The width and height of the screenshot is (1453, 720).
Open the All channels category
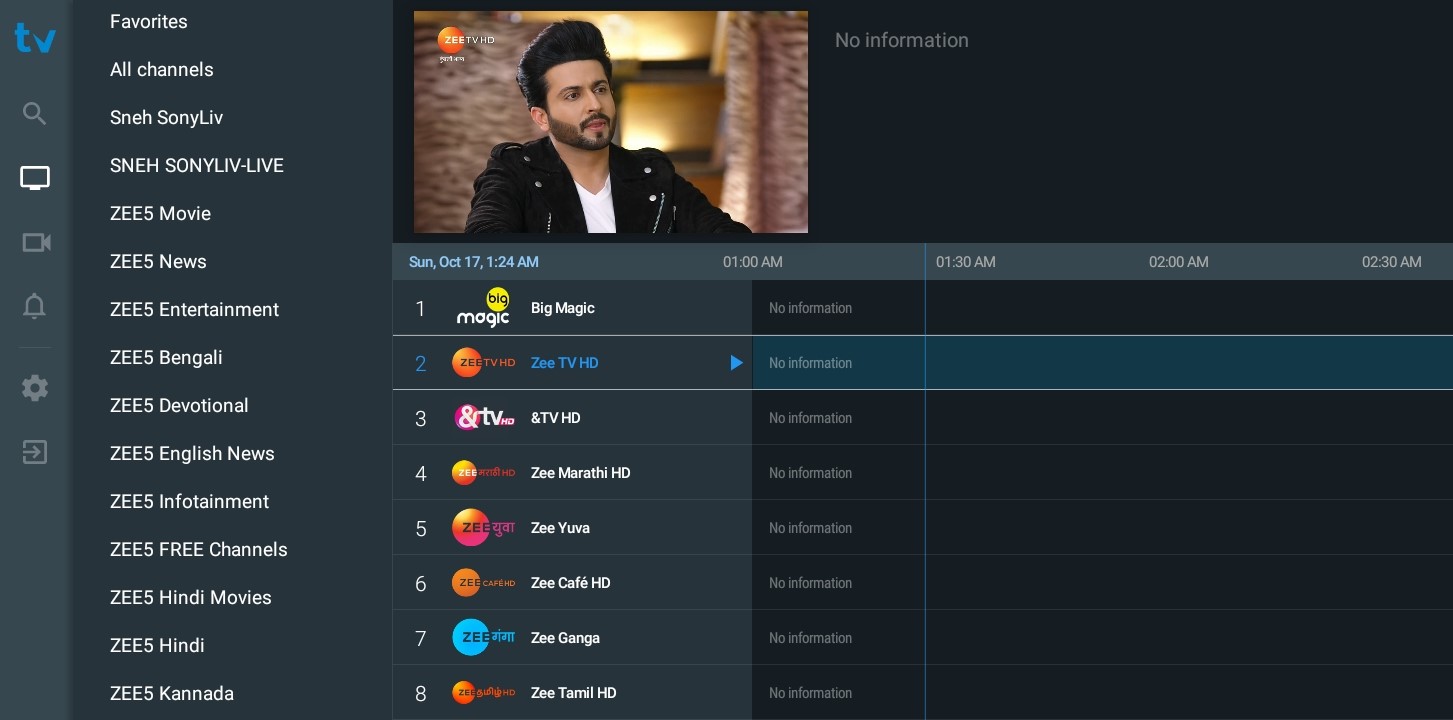(162, 69)
